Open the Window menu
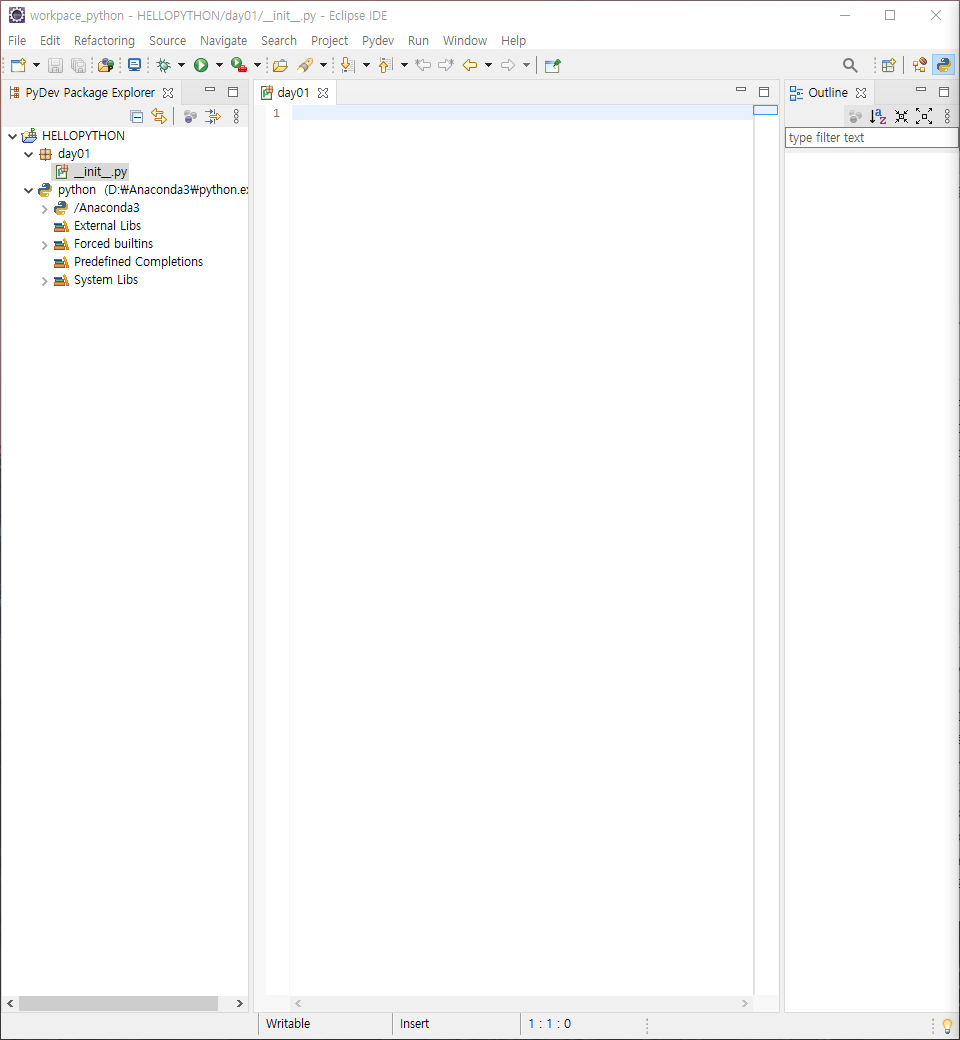This screenshot has height=1040, width=960. [465, 40]
